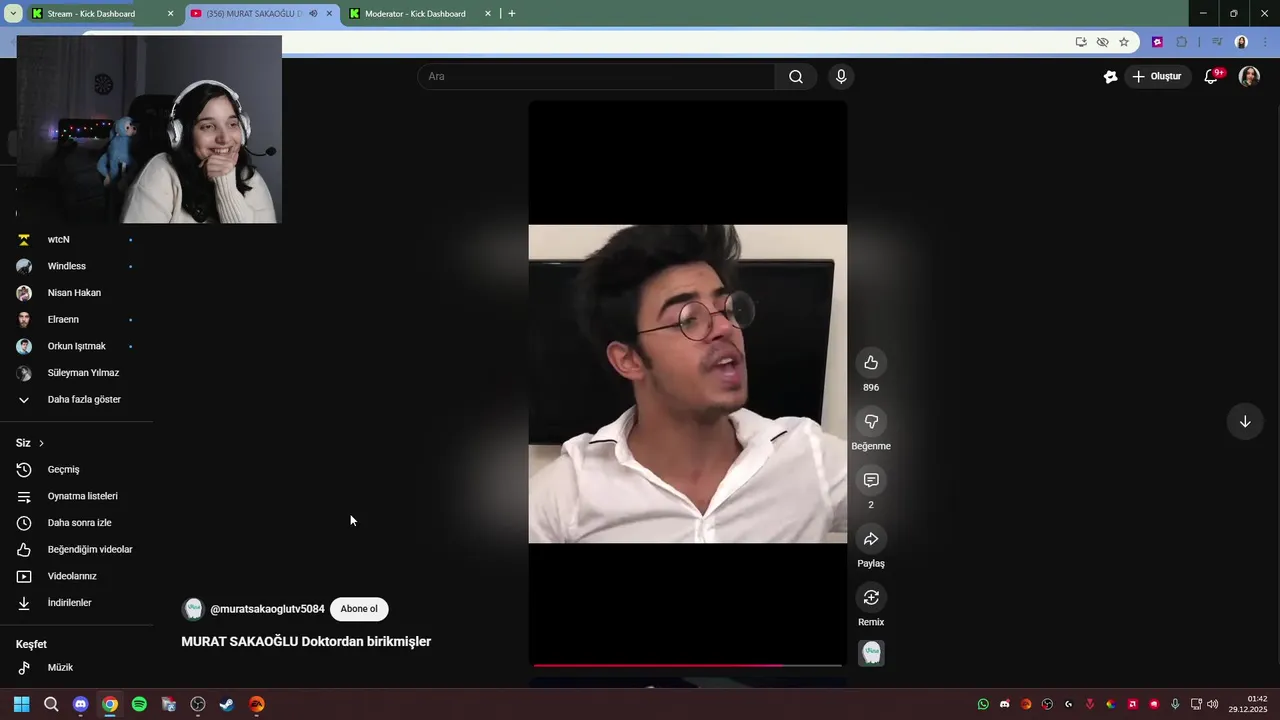This screenshot has height=720, width=1280.
Task: Open the Short title MURAT SAKAOĞLU Doktordan birikmişler
Action: 306,642
